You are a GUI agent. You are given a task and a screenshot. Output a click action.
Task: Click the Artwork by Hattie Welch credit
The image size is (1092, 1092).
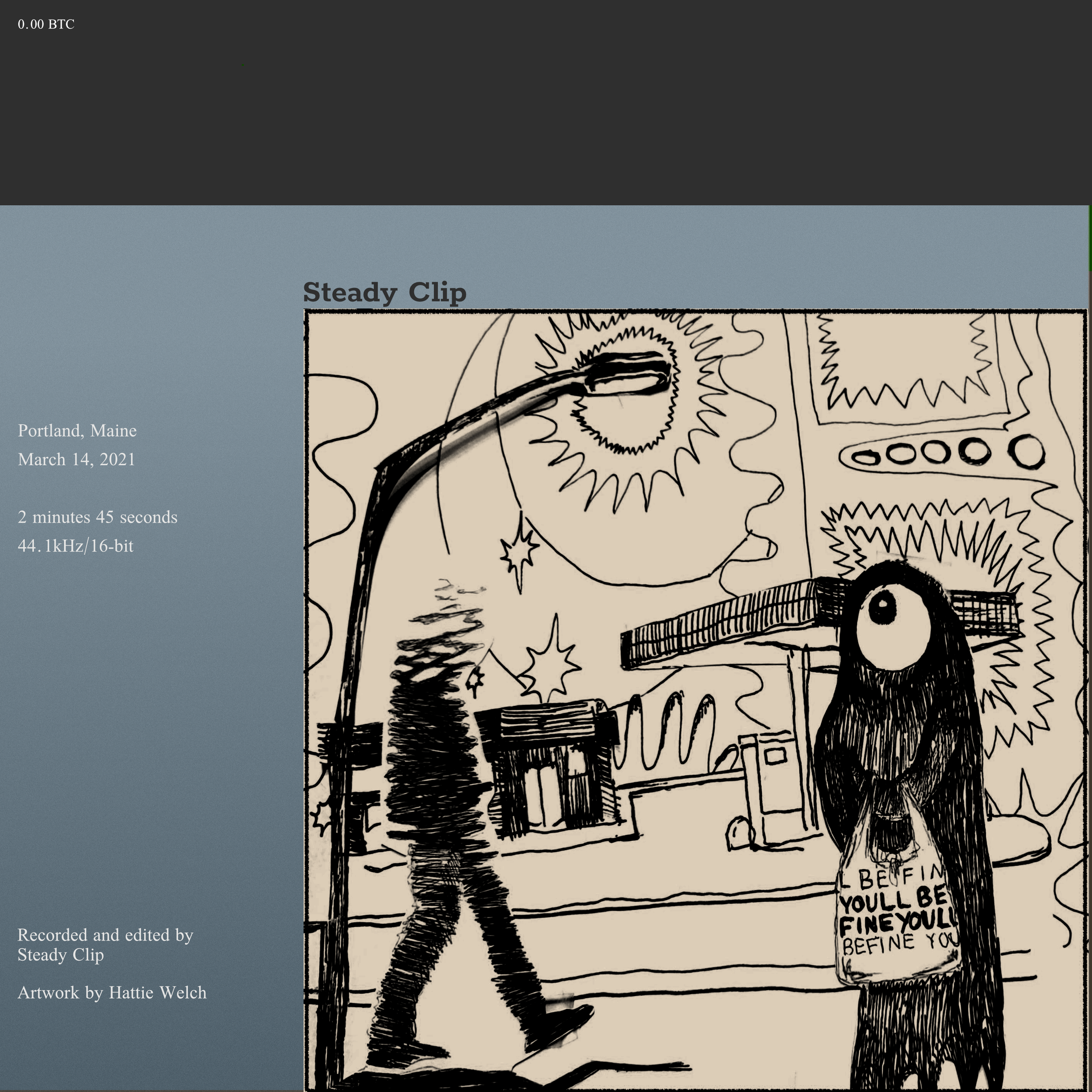(112, 992)
